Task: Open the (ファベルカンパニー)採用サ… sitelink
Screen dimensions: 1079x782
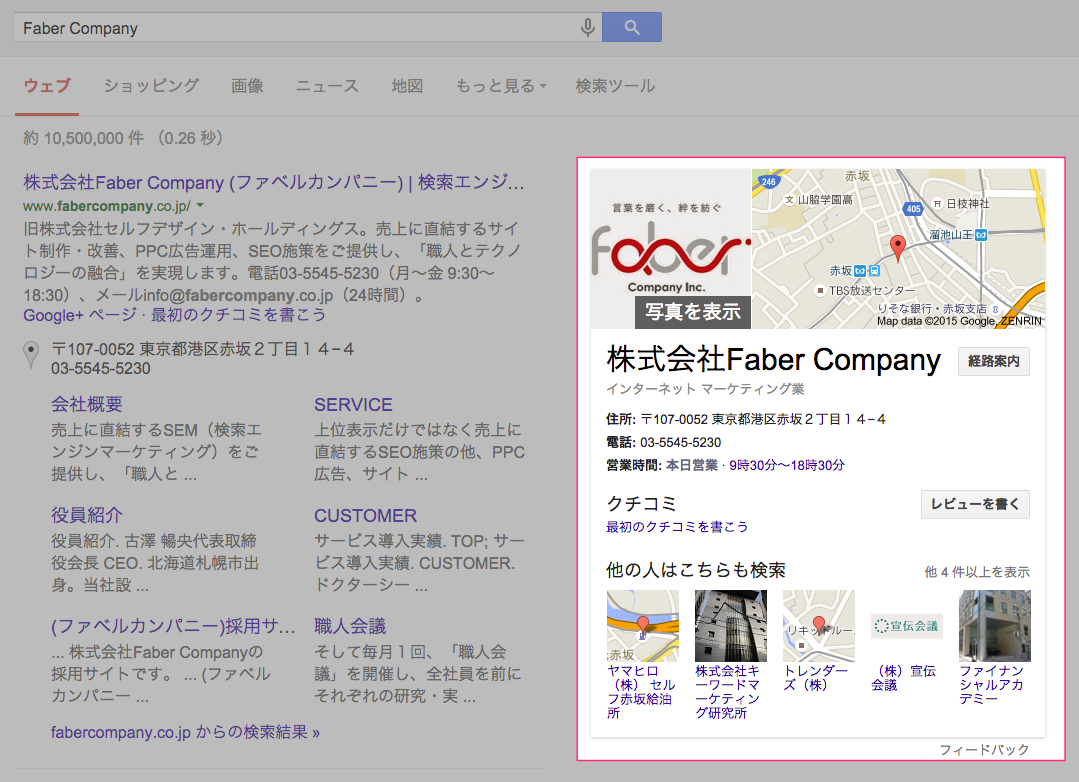Action: 173,626
